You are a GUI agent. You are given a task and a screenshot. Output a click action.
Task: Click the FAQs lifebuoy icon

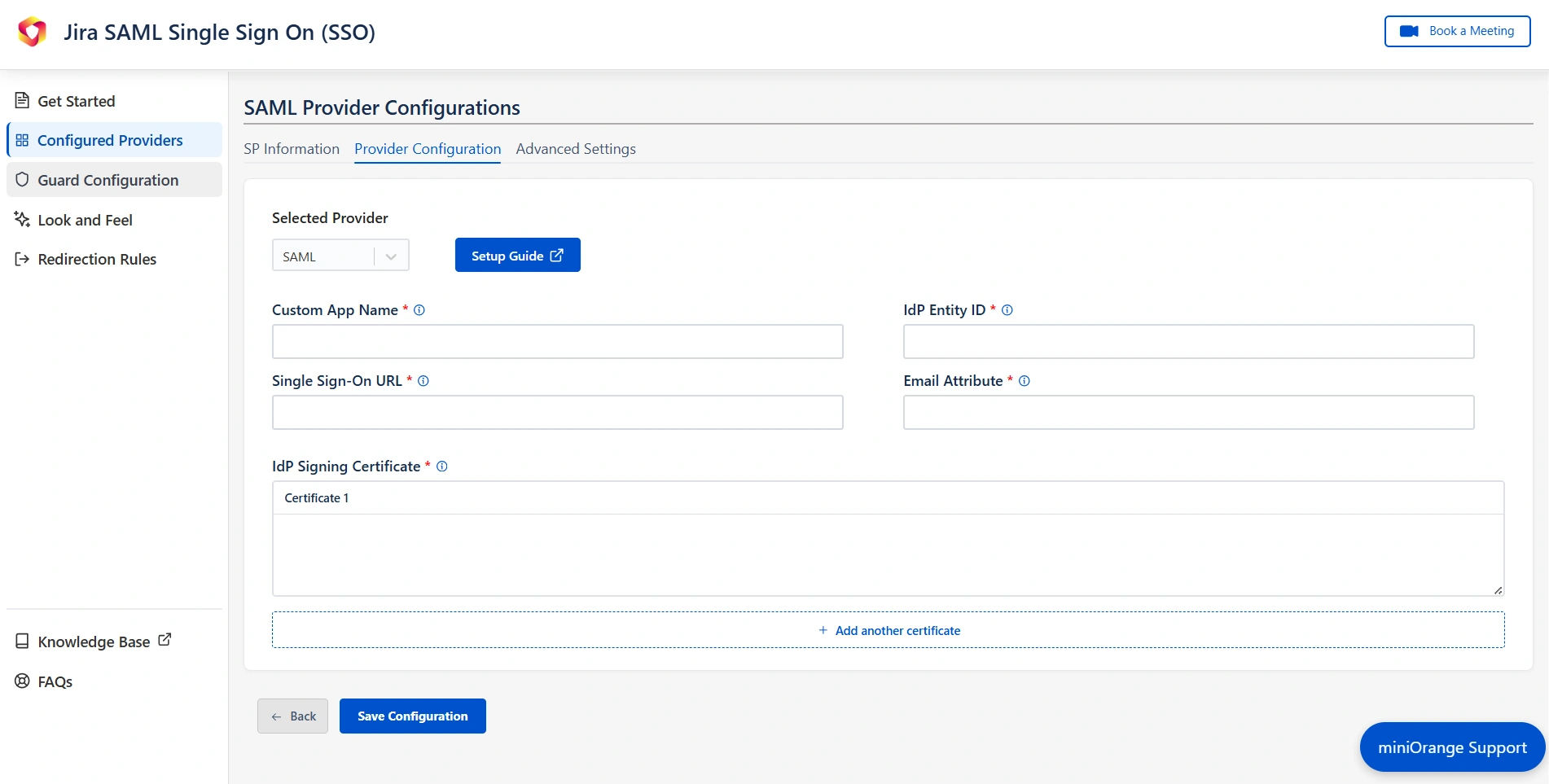click(x=22, y=681)
